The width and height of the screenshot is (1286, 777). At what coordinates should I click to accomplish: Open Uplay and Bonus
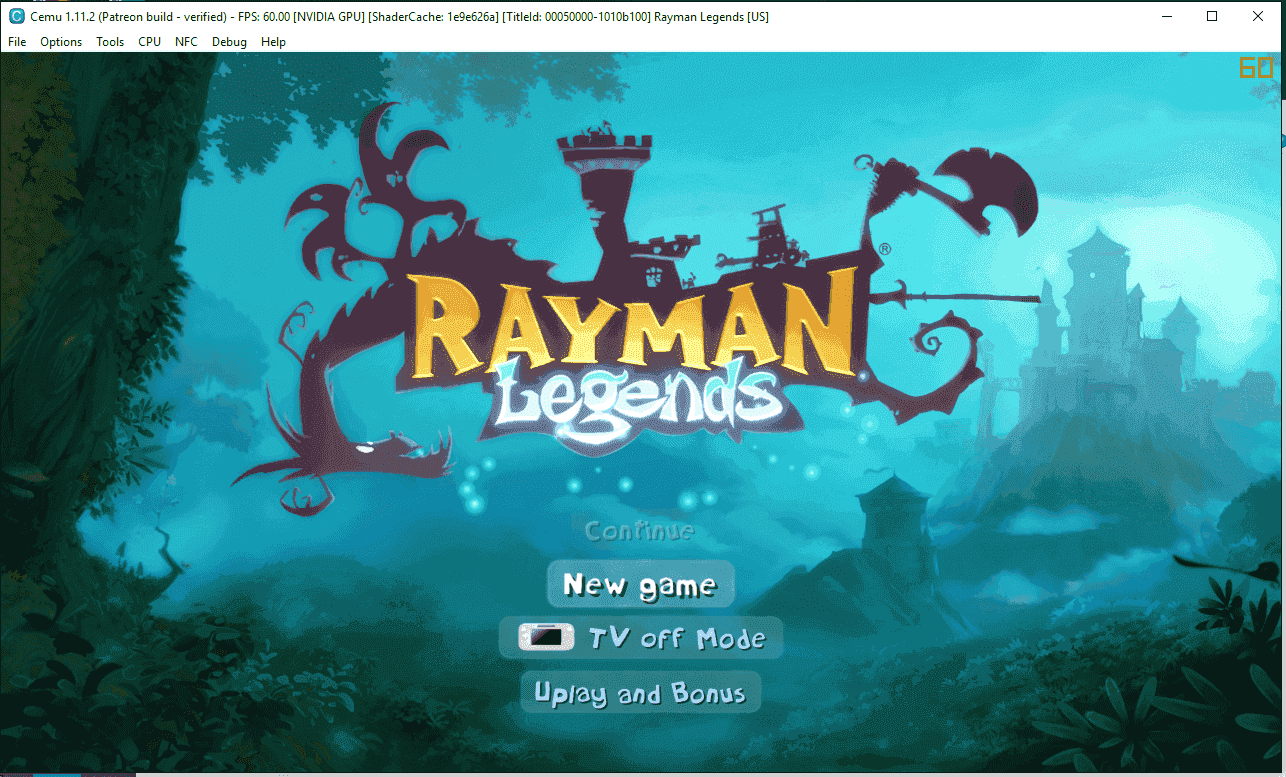[x=640, y=692]
